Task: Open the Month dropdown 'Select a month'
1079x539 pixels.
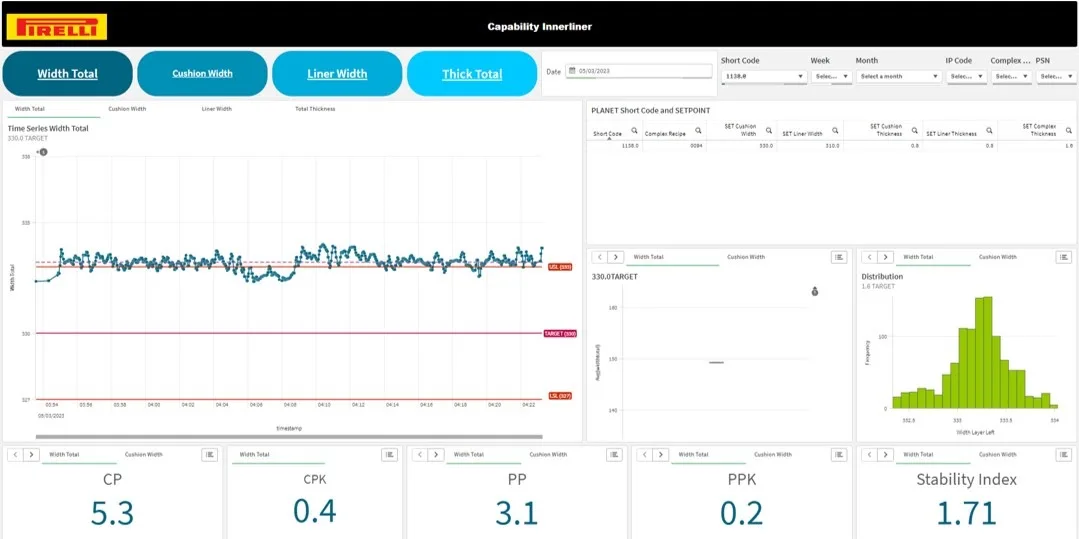Action: click(x=899, y=76)
